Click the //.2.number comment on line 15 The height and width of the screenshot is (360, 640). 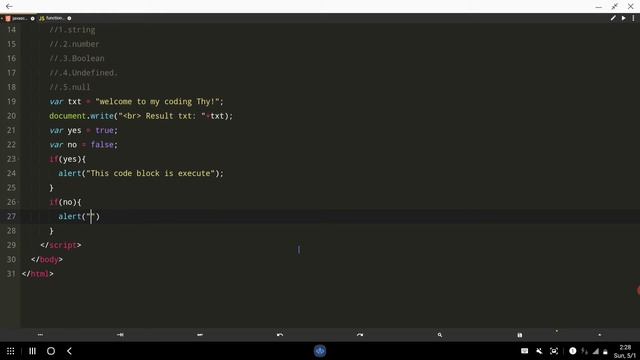tap(74, 44)
